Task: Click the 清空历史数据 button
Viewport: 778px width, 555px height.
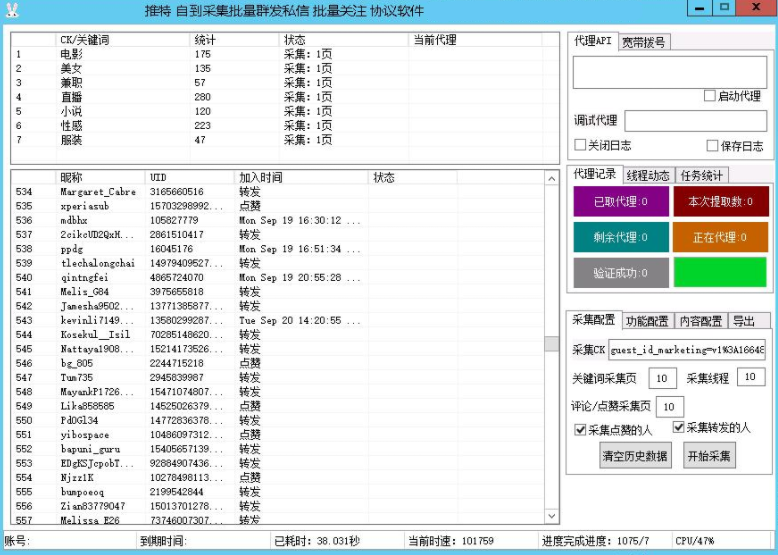Action: point(635,455)
